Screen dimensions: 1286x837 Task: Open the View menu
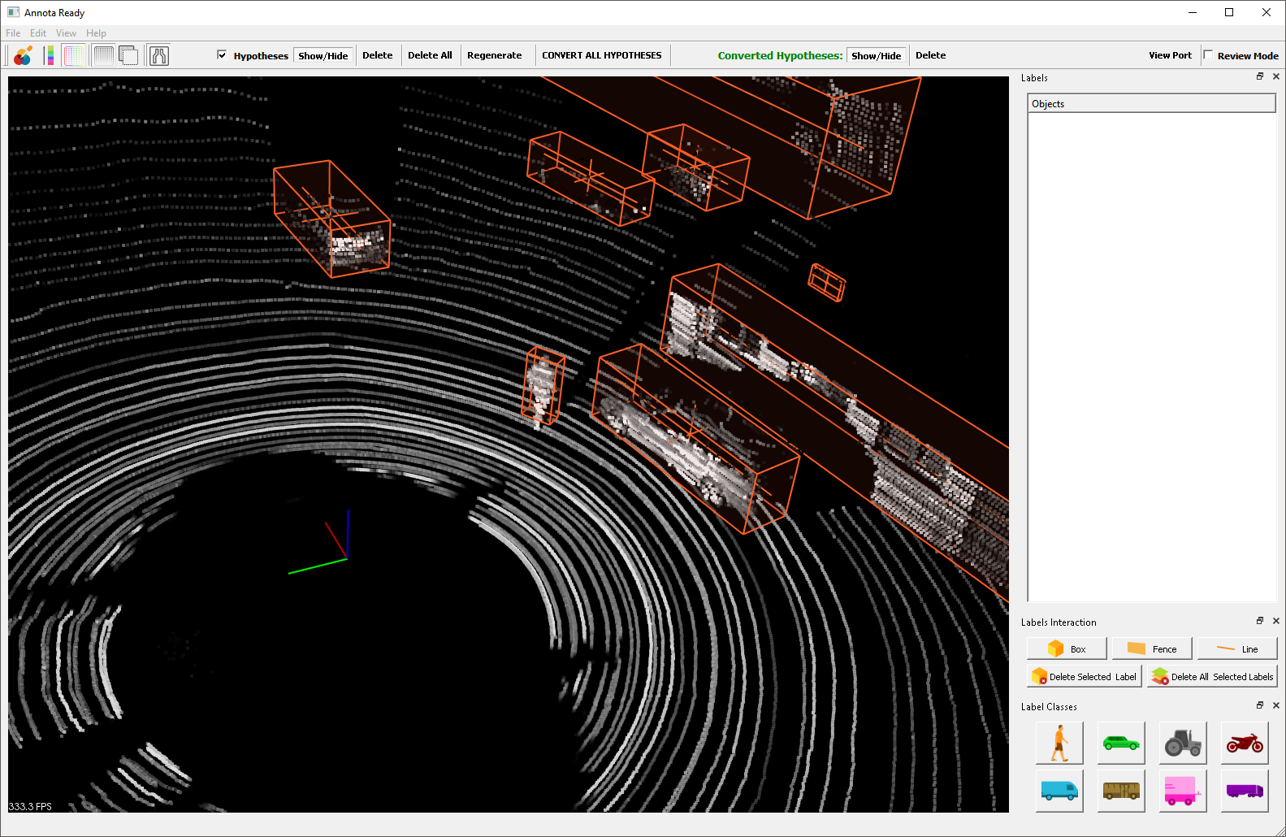pos(66,33)
